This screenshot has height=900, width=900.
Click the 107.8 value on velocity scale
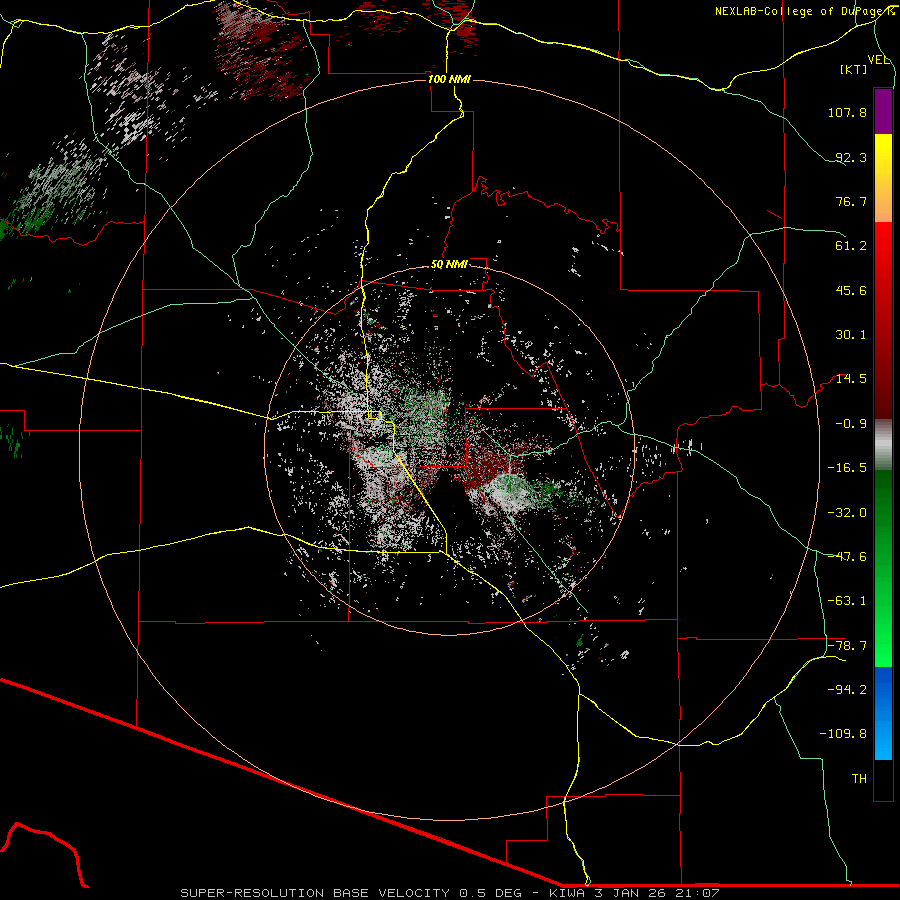pyautogui.click(x=847, y=112)
